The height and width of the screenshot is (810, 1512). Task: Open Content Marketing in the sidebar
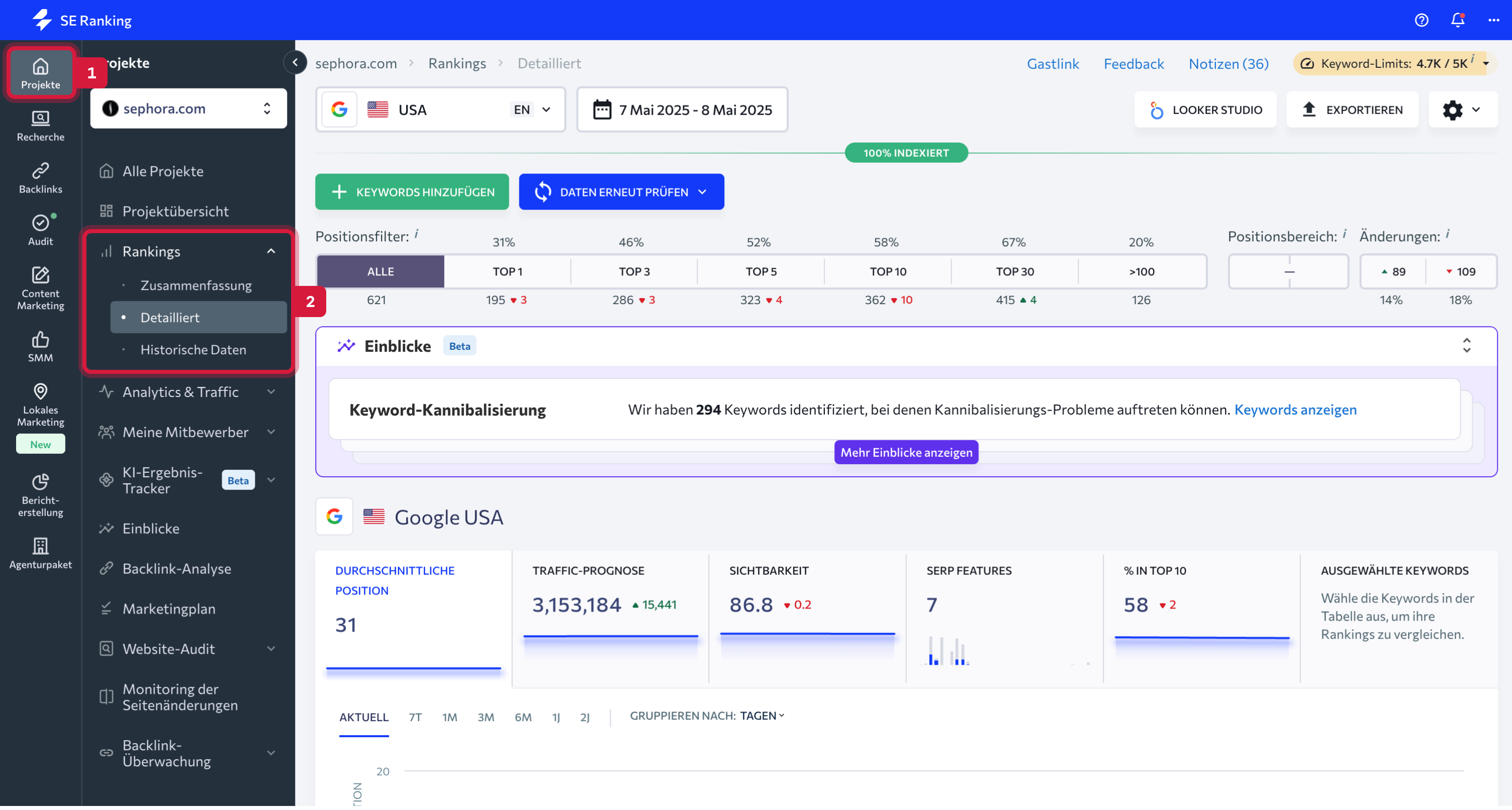click(40, 288)
